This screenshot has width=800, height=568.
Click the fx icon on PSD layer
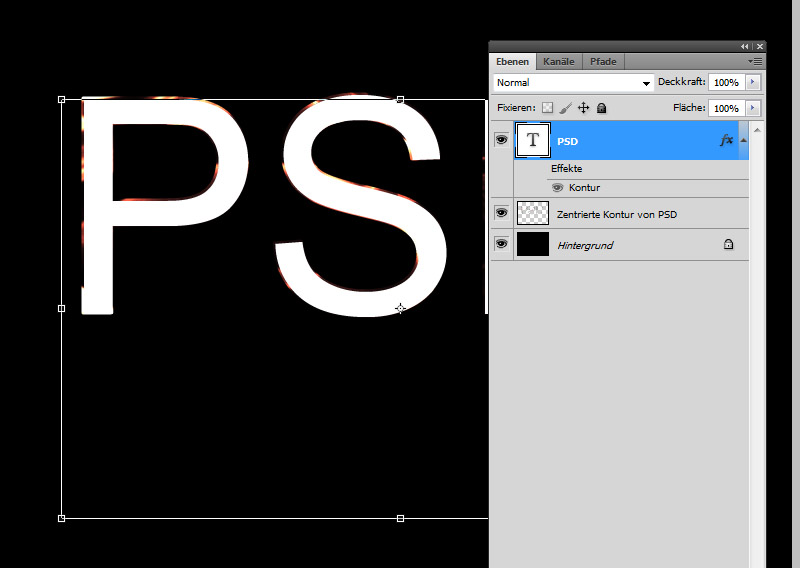pos(726,141)
